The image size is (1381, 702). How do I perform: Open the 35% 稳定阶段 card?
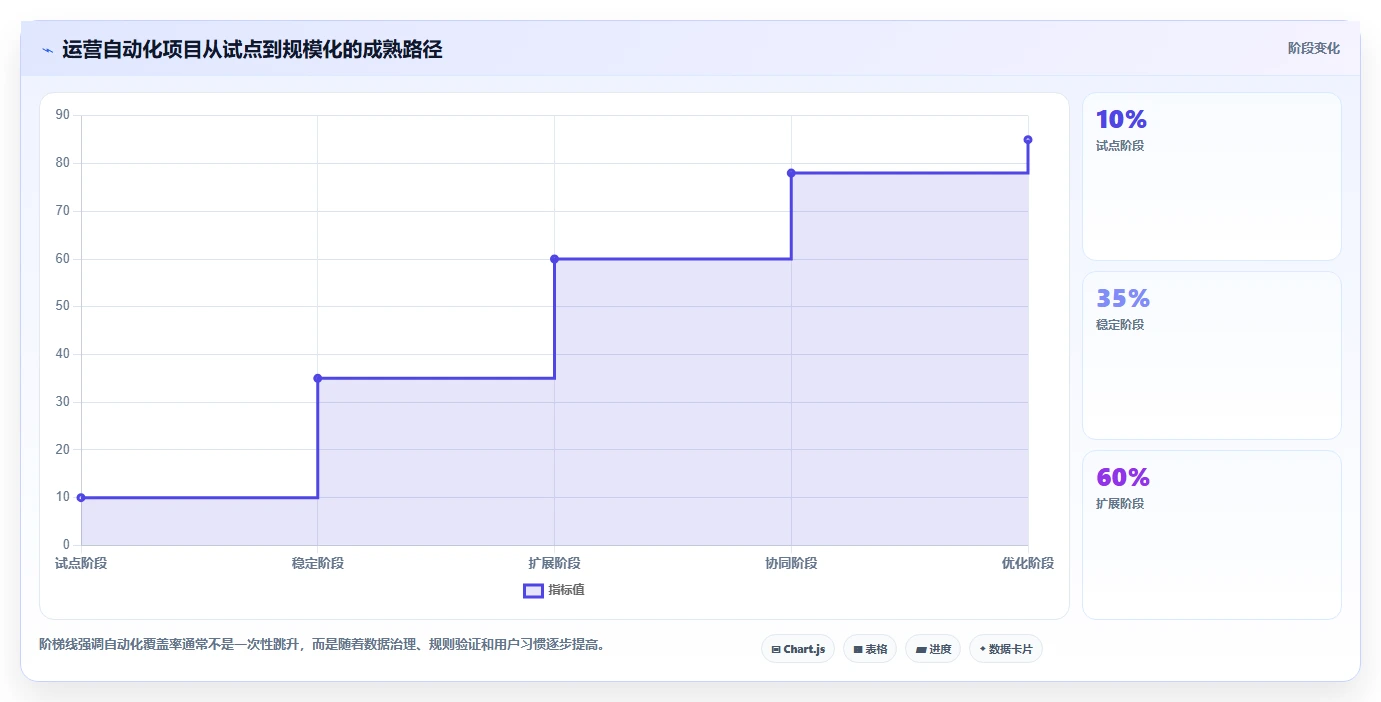click(1212, 356)
